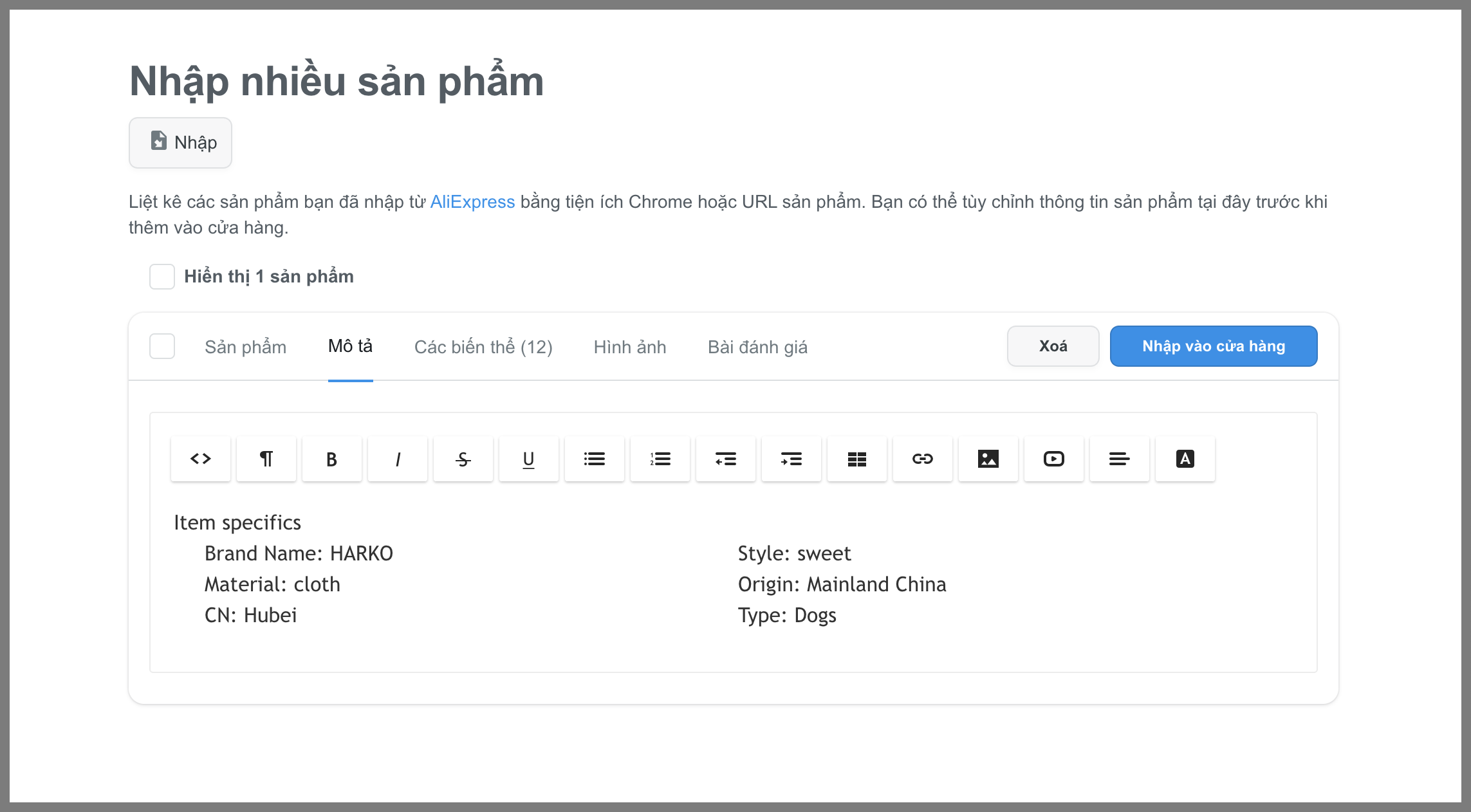1471x812 pixels.
Task: Tick the product row checkbox
Action: click(162, 346)
